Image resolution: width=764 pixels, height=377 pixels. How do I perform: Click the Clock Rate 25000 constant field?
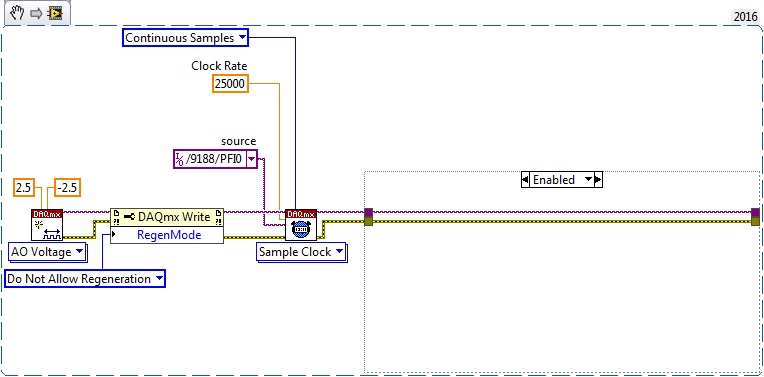[x=230, y=84]
